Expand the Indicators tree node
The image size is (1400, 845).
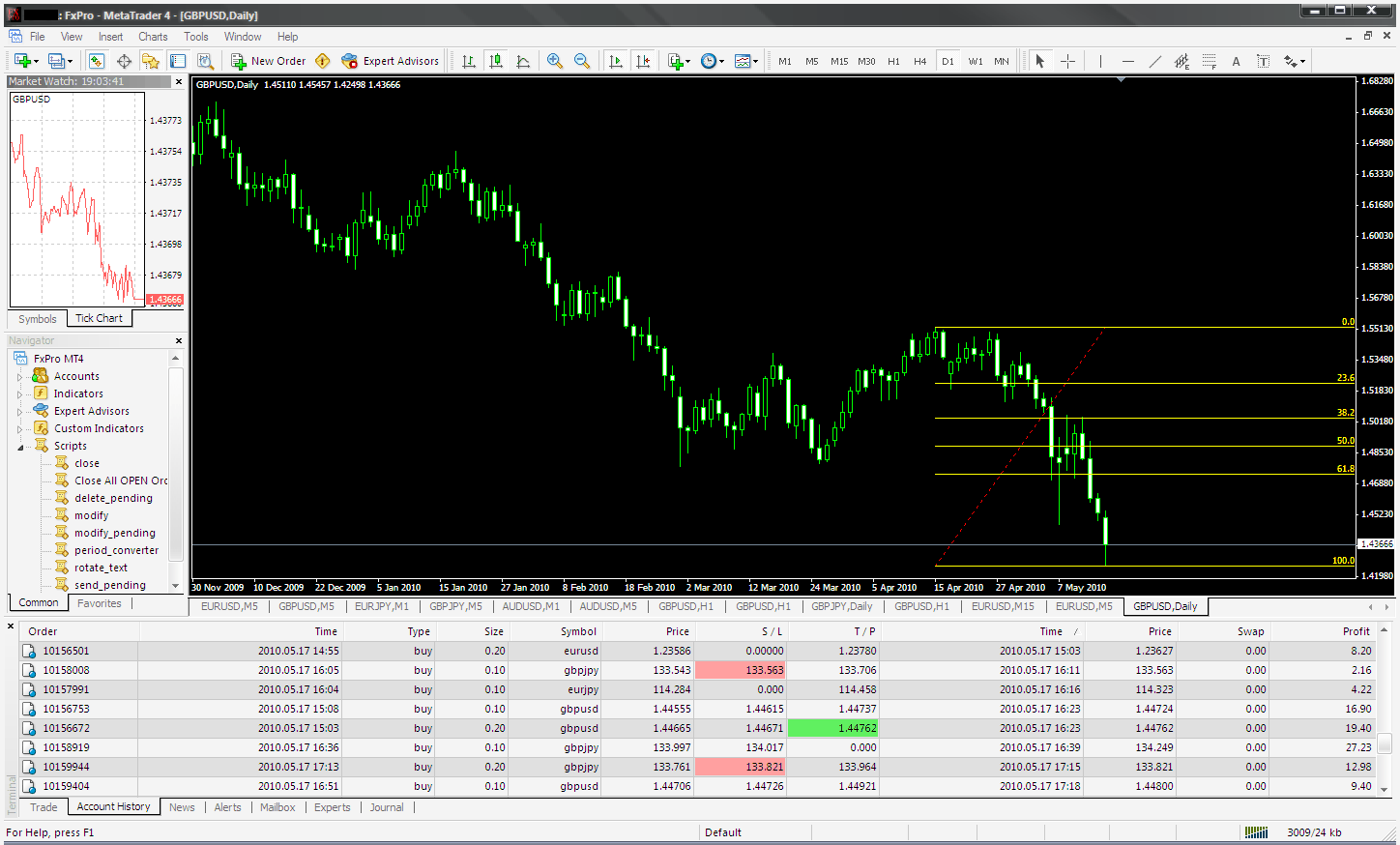click(x=20, y=394)
